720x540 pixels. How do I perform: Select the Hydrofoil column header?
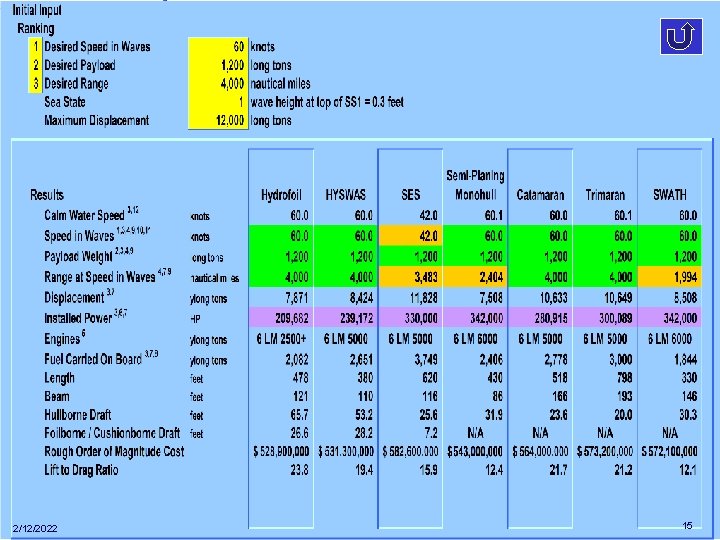point(281,195)
